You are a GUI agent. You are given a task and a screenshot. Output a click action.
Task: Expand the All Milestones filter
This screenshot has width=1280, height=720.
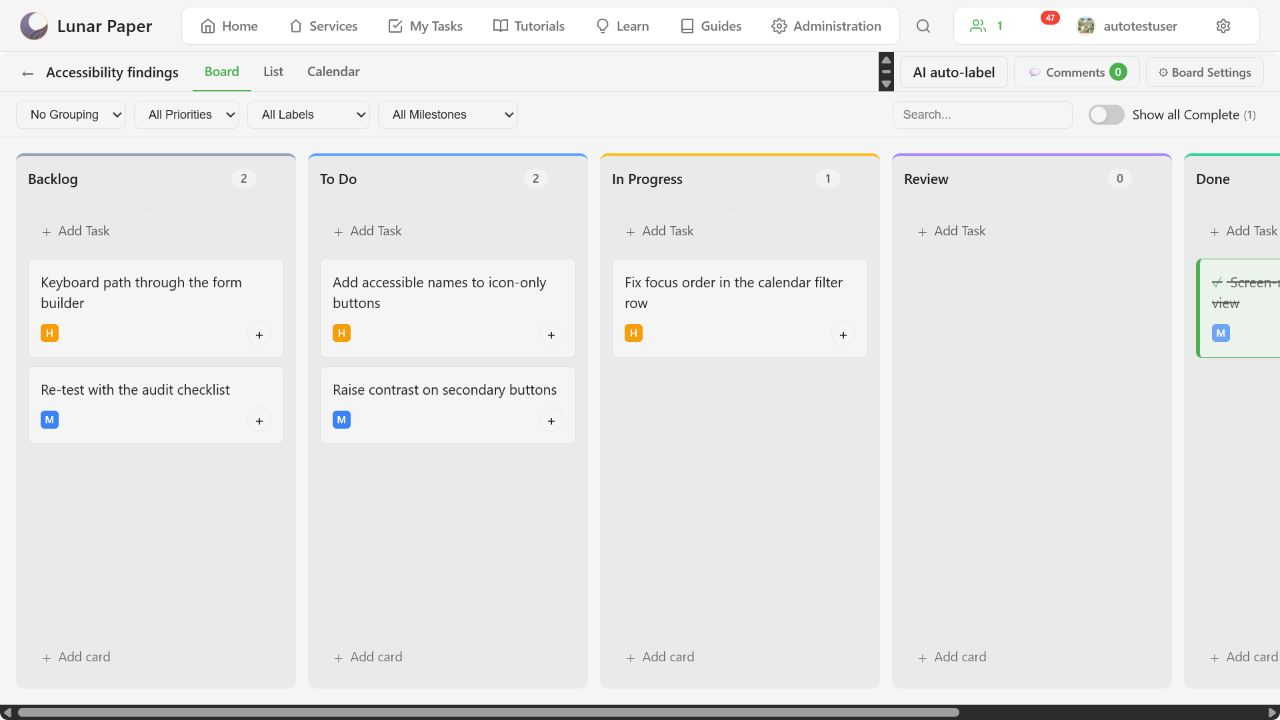[448, 115]
